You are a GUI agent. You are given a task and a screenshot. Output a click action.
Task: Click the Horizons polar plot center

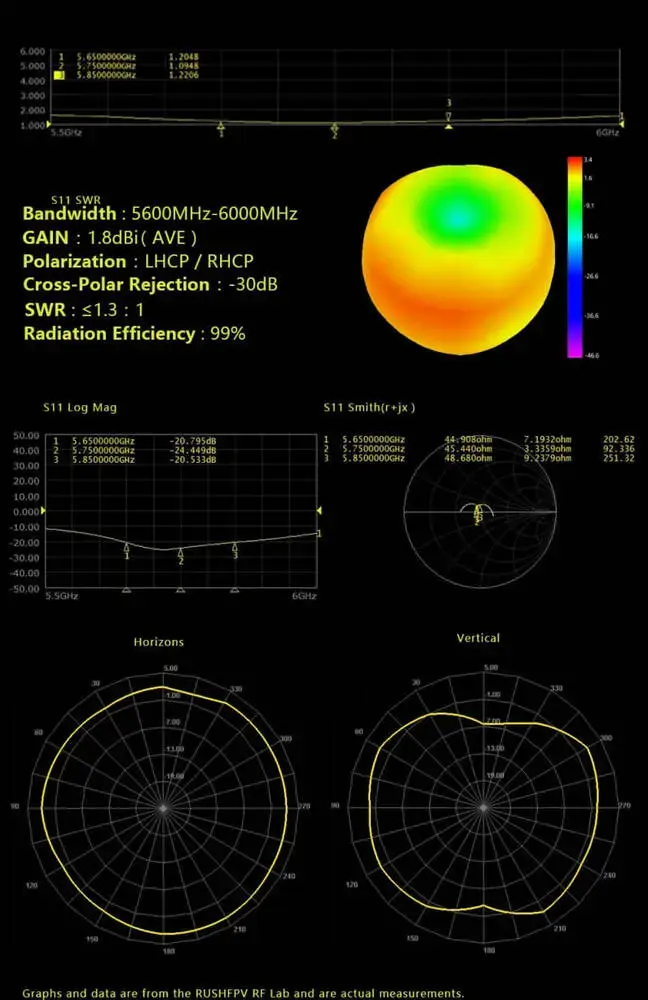click(164, 807)
